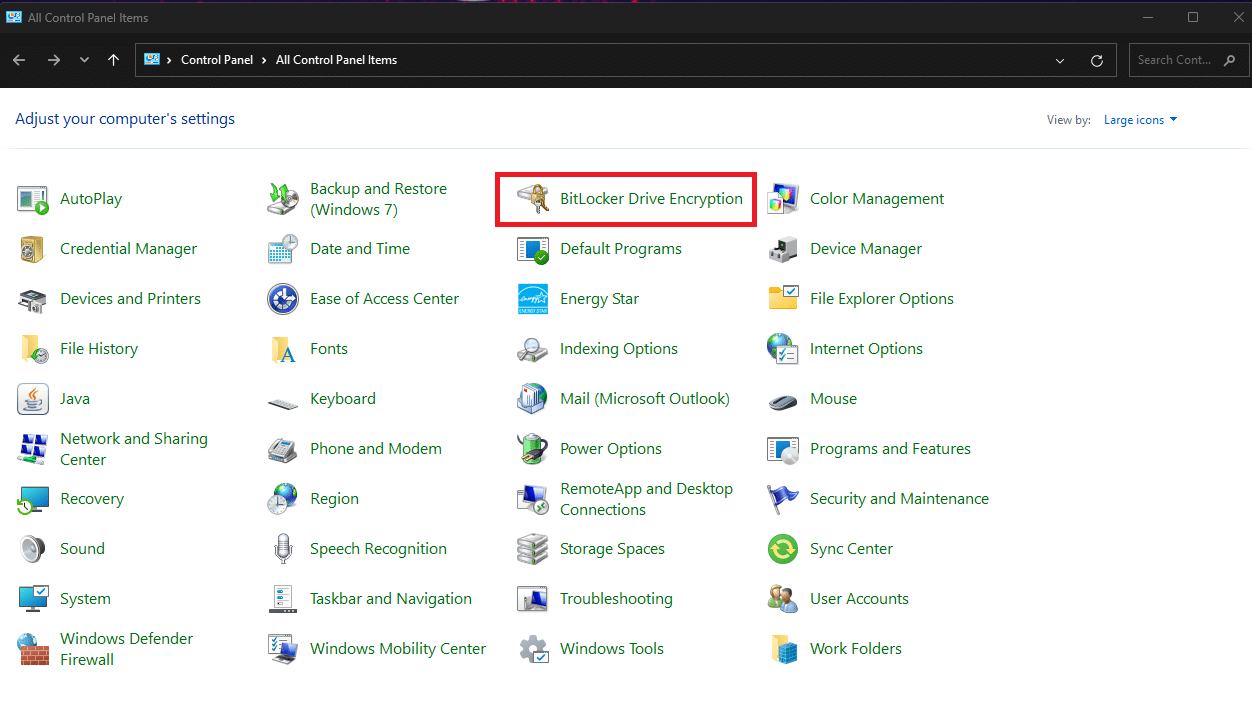Click the Mail (Microsoft Outlook) icon

pos(533,399)
